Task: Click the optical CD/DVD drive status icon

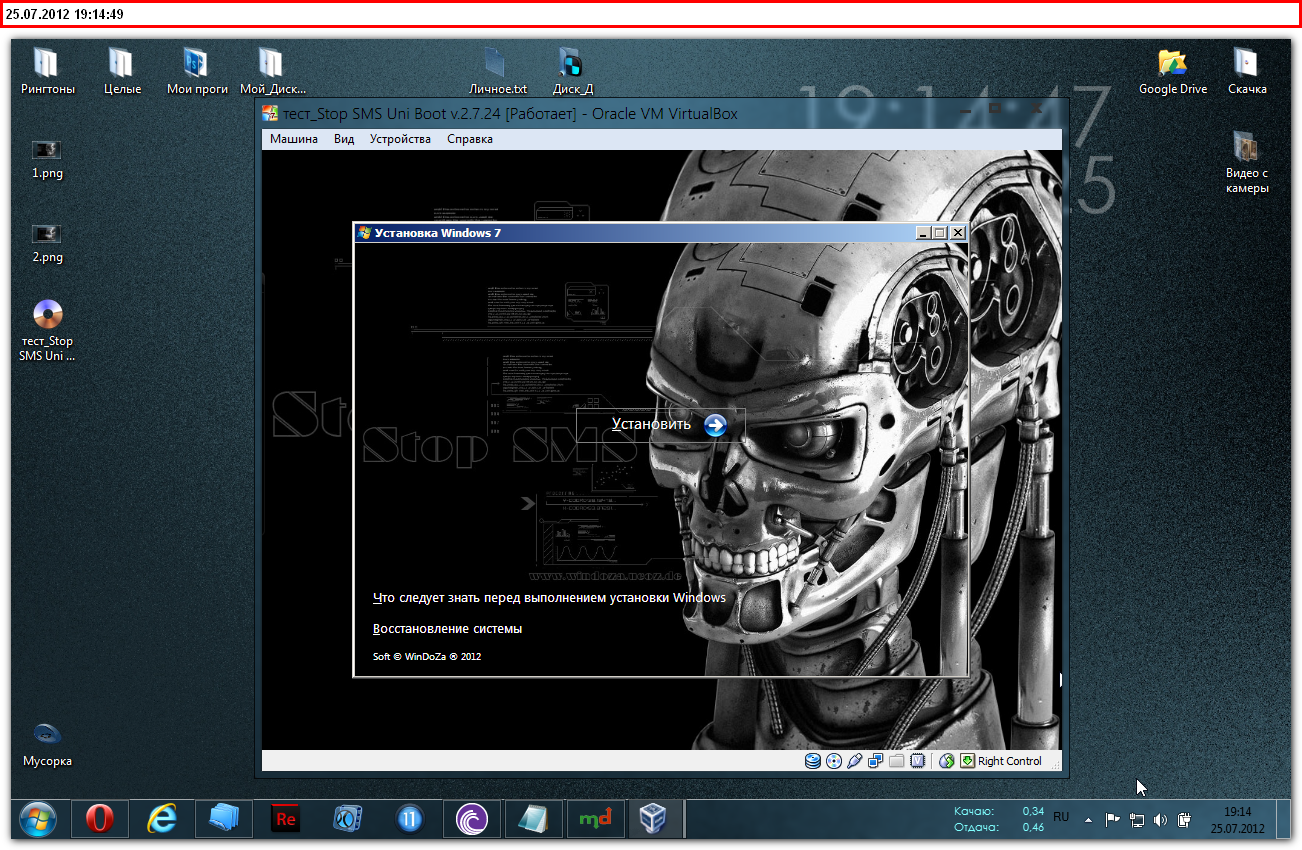Action: coord(833,761)
